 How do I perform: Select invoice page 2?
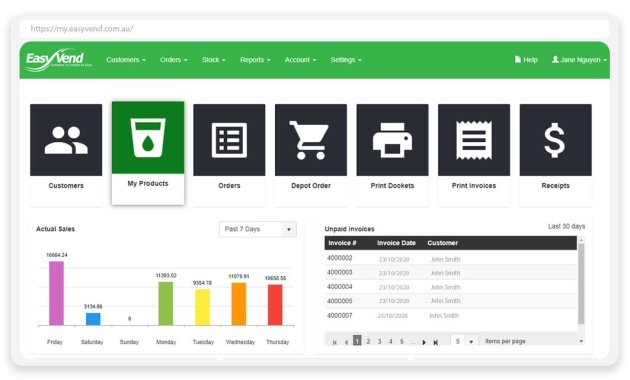(368, 341)
